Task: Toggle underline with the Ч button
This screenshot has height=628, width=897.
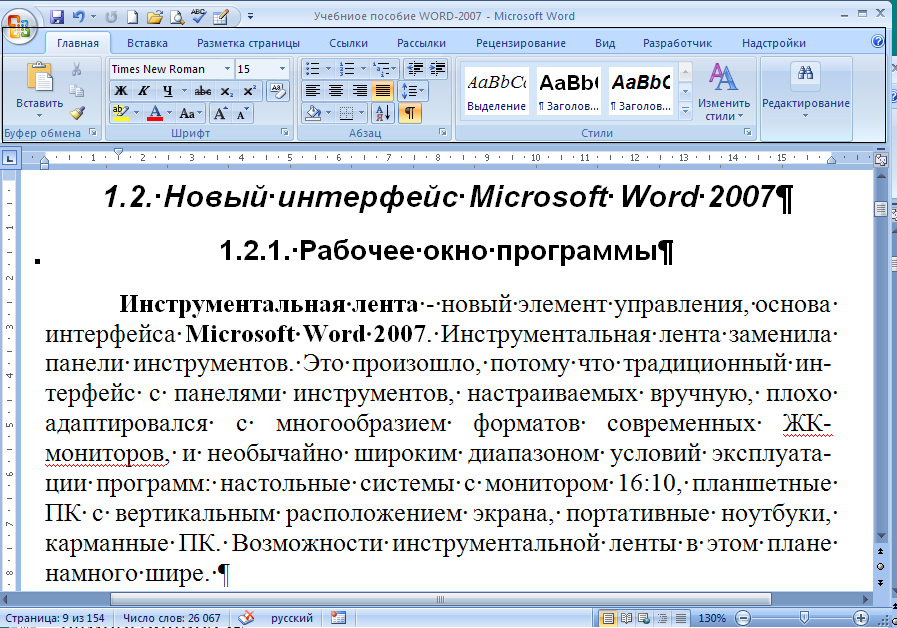Action: tap(167, 91)
